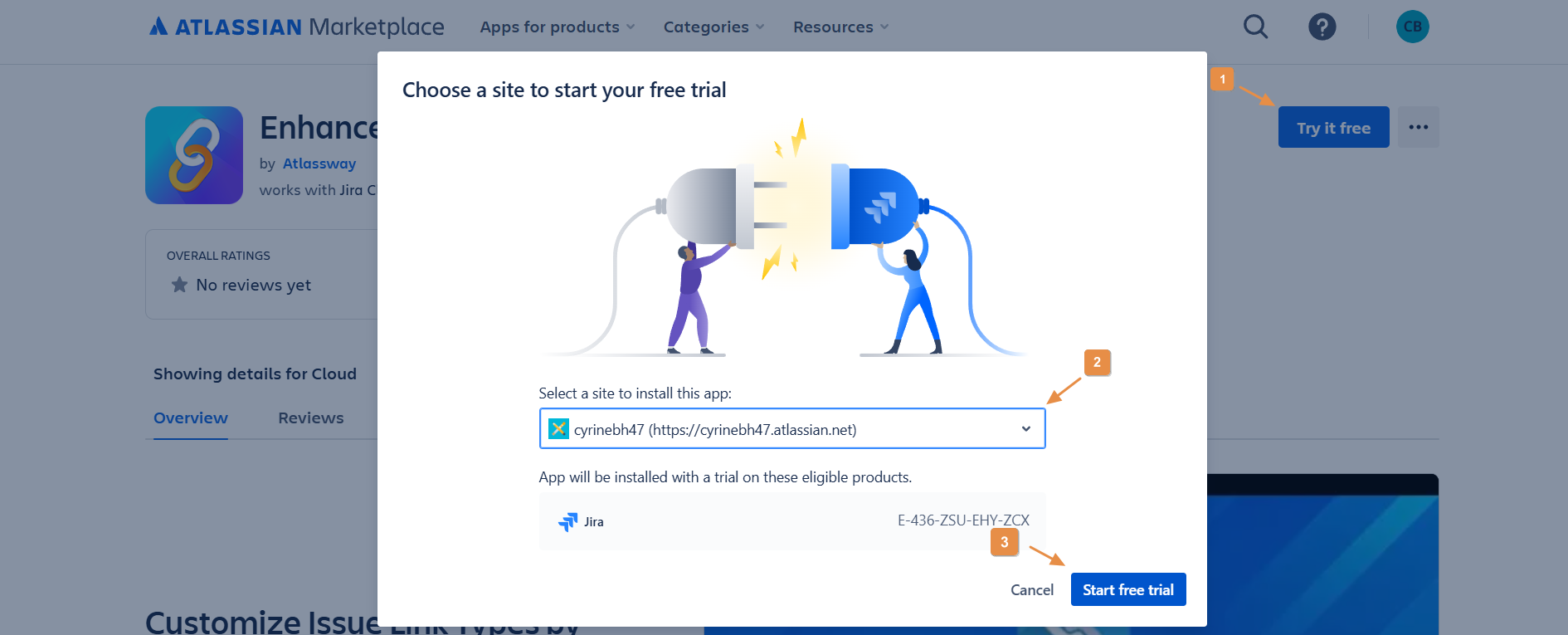Open the Atlassway vendor link
The height and width of the screenshot is (635, 1568).
(319, 164)
